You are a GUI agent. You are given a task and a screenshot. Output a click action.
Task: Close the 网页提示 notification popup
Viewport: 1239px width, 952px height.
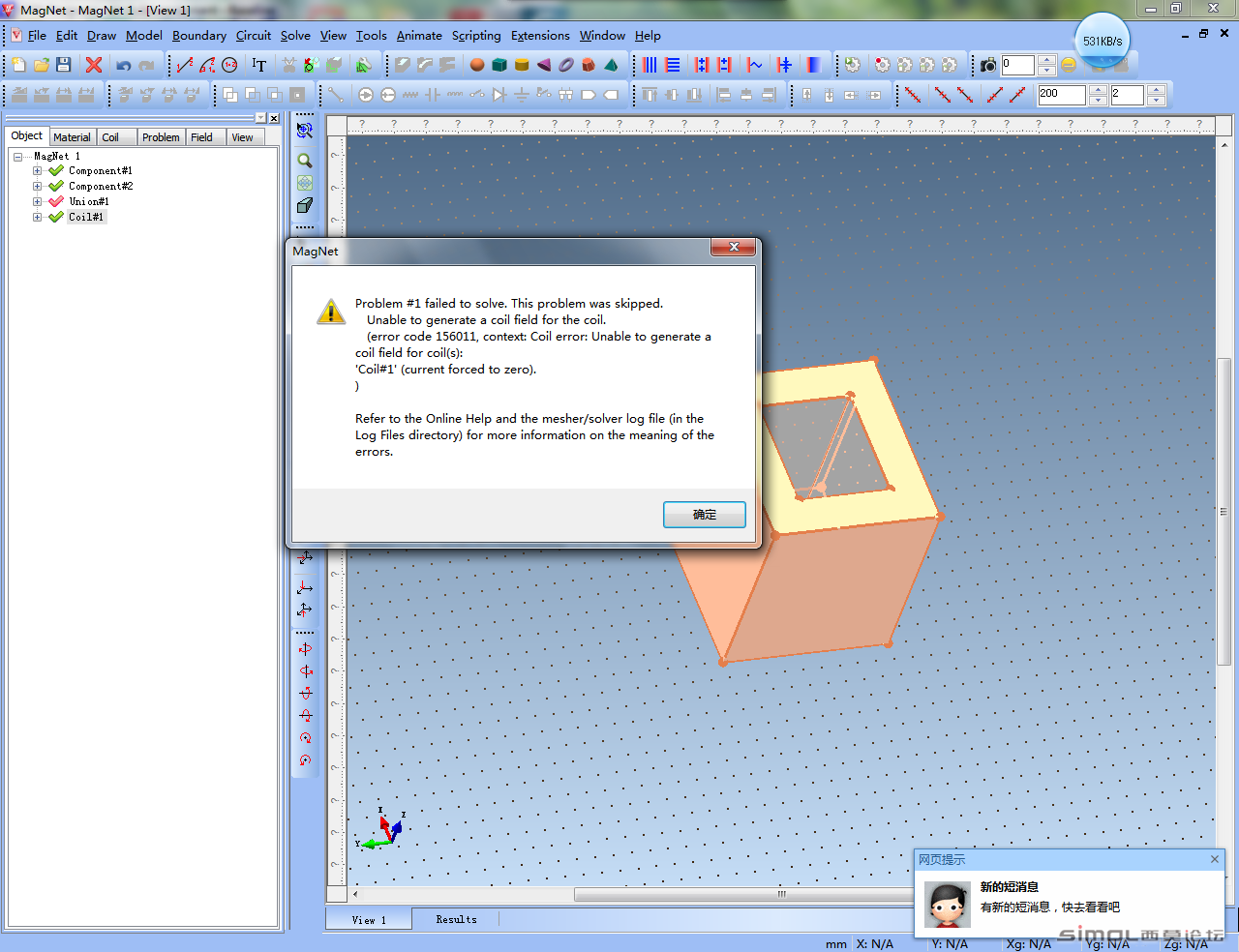pyautogui.click(x=1215, y=859)
